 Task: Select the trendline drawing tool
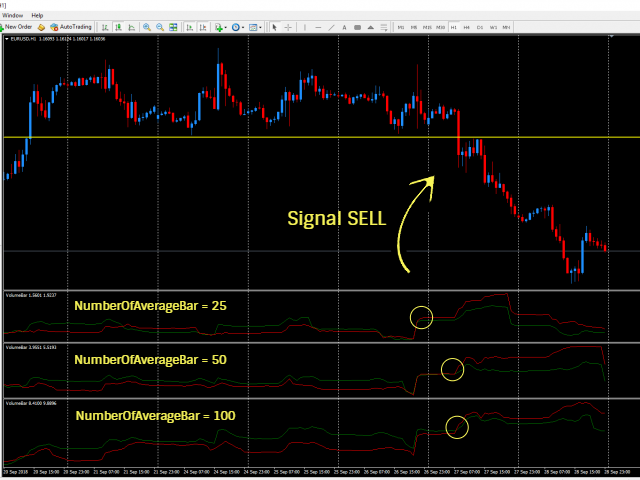[331, 27]
